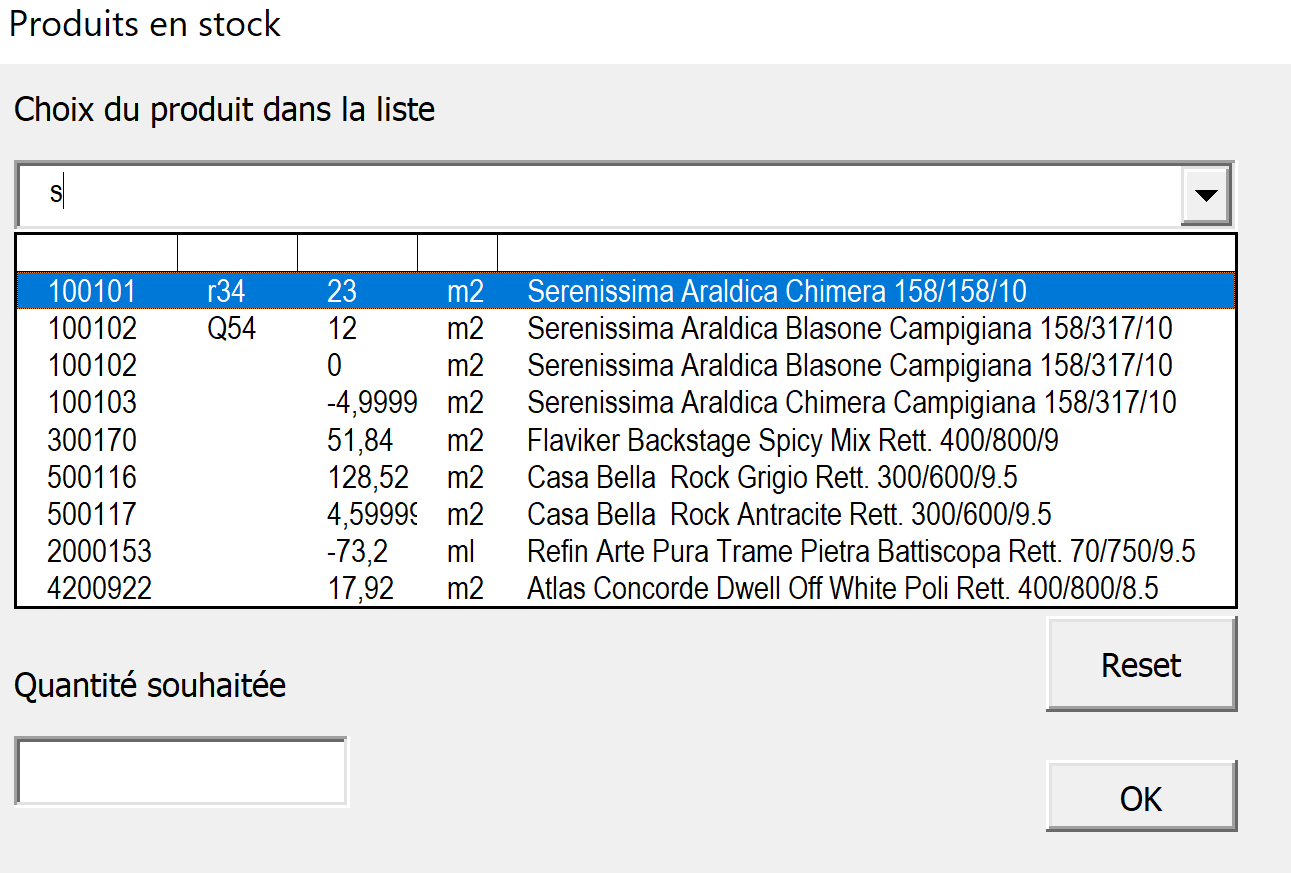Select product code 500117
The width and height of the screenshot is (1291, 873).
pos(92,514)
